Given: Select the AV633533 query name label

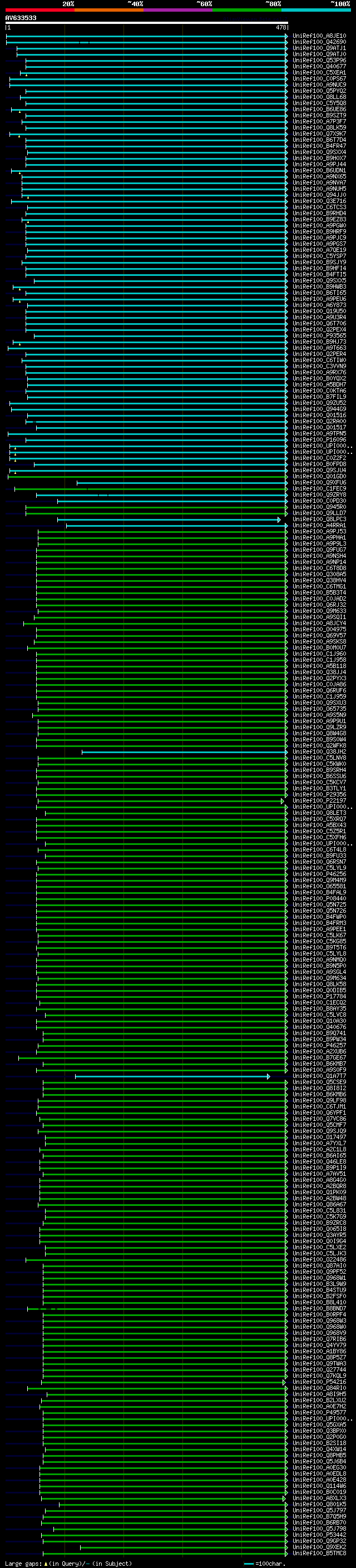Looking at the screenshot, I should [21, 18].
